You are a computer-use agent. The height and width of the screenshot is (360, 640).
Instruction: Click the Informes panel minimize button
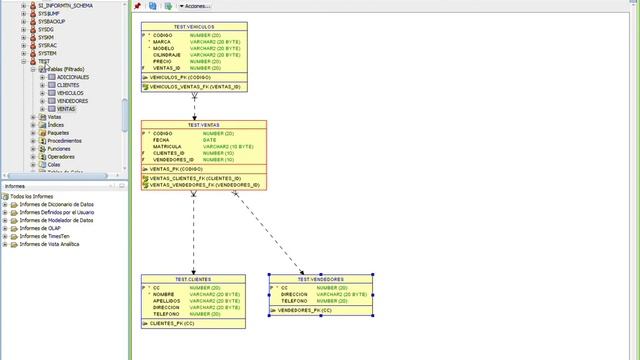[x=111, y=186]
